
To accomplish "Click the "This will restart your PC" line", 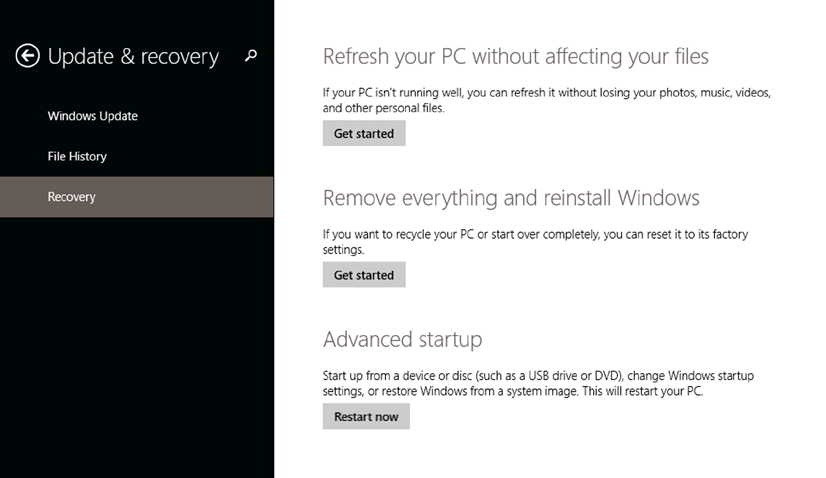I will point(513,391).
